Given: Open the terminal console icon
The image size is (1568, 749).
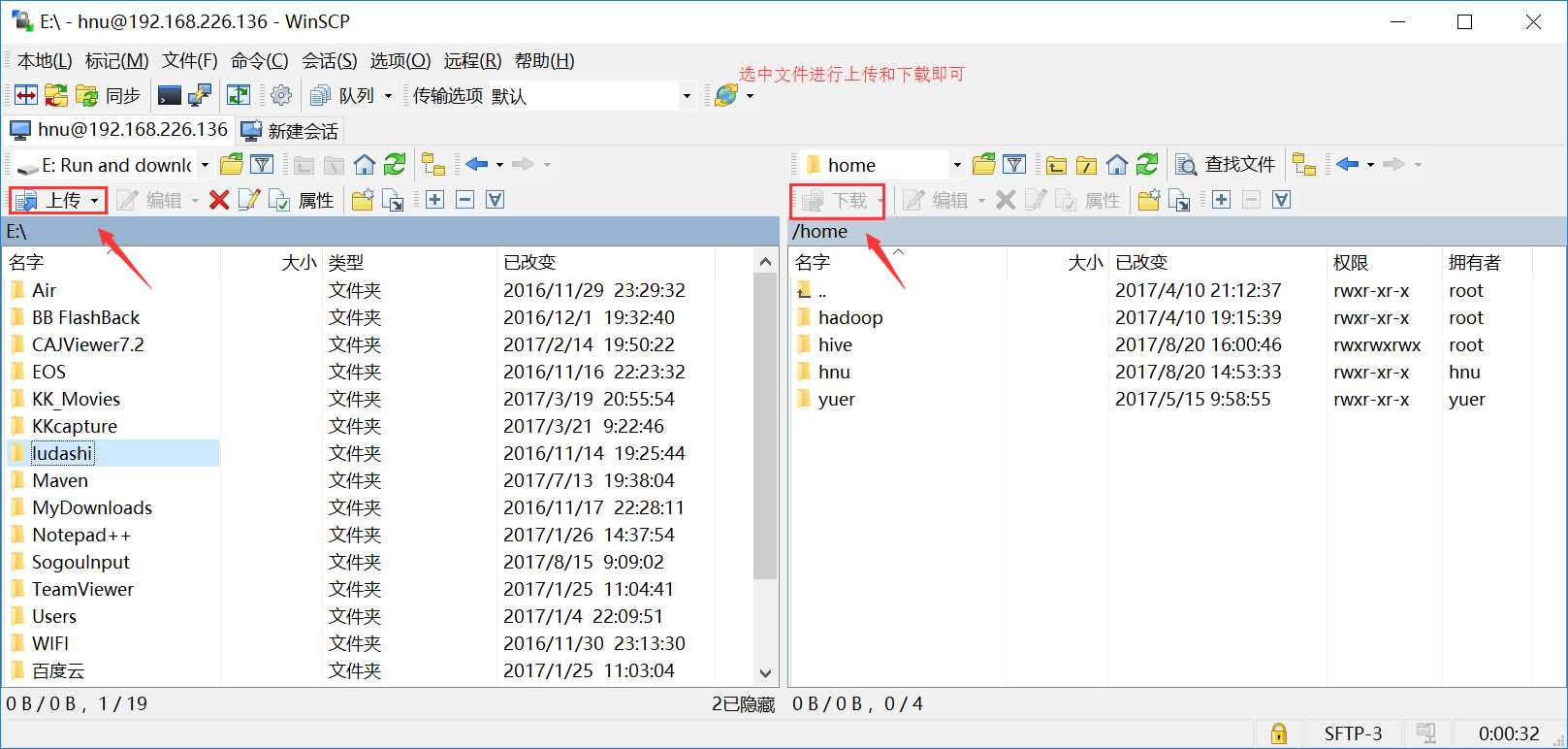Looking at the screenshot, I should click(x=170, y=95).
